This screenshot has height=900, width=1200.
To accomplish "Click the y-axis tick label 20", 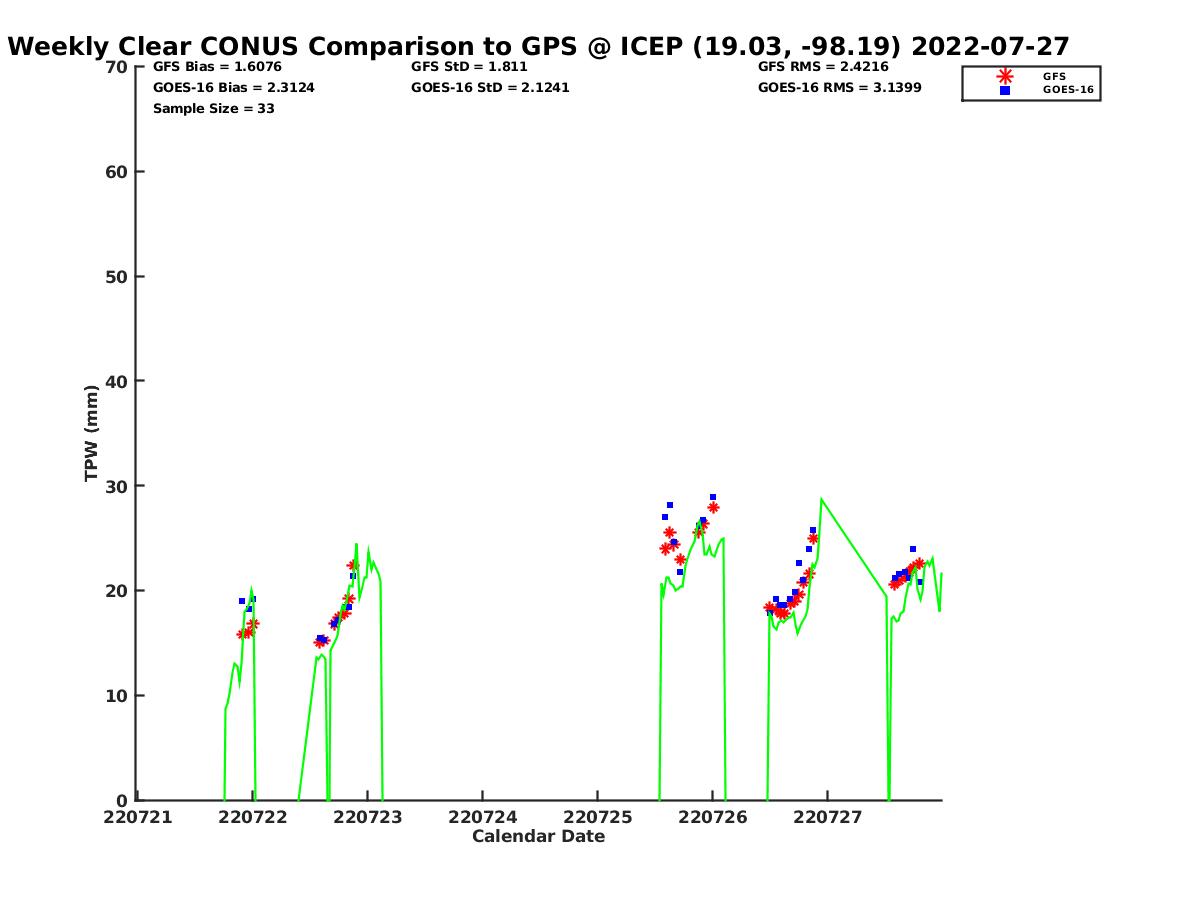I will [116, 591].
